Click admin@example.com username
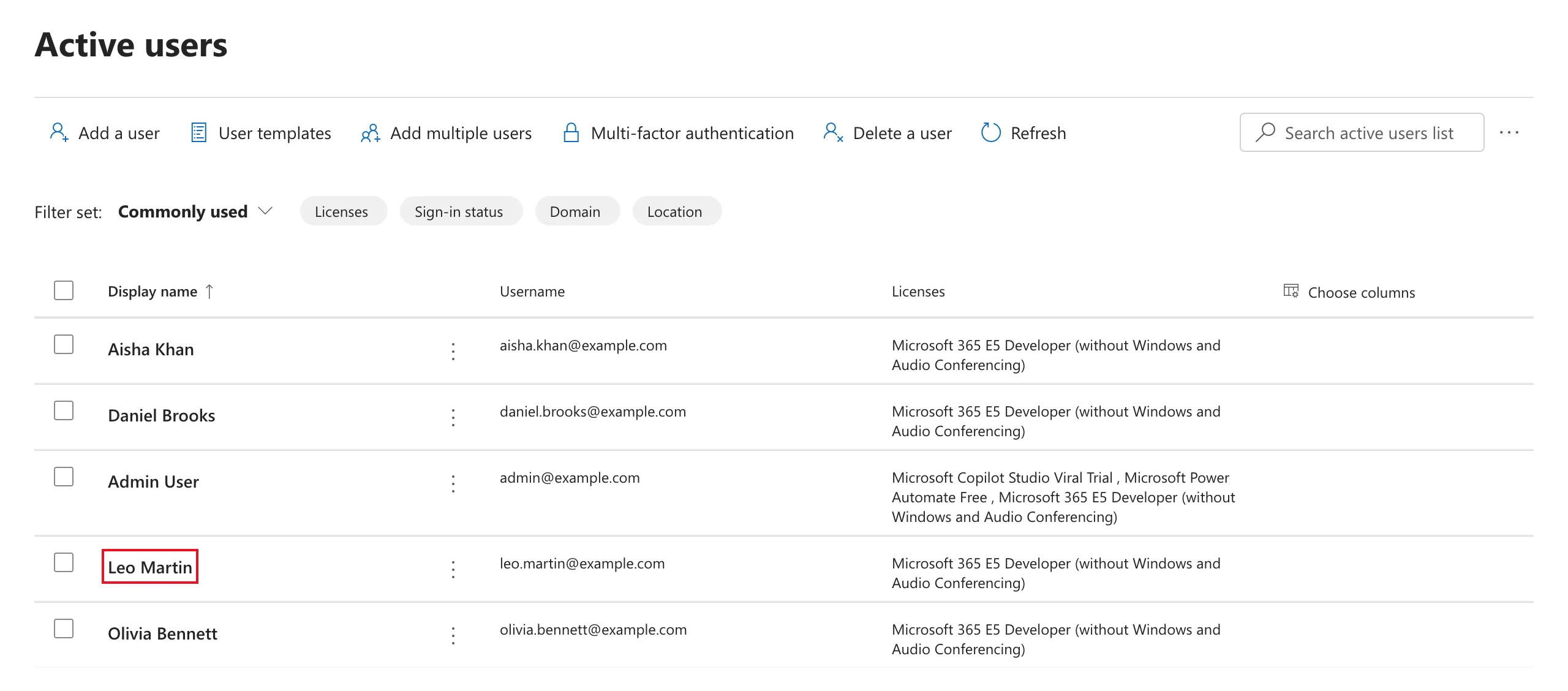Viewport: 1568px width, 691px height. tap(570, 478)
